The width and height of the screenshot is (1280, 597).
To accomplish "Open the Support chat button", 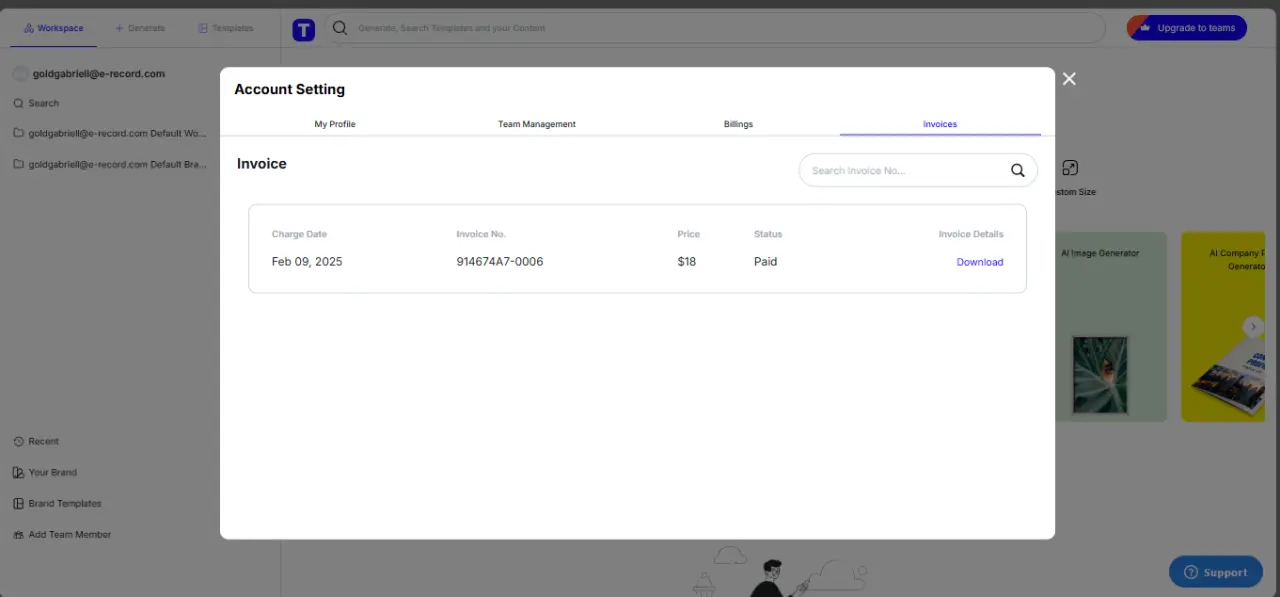I will click(1215, 572).
